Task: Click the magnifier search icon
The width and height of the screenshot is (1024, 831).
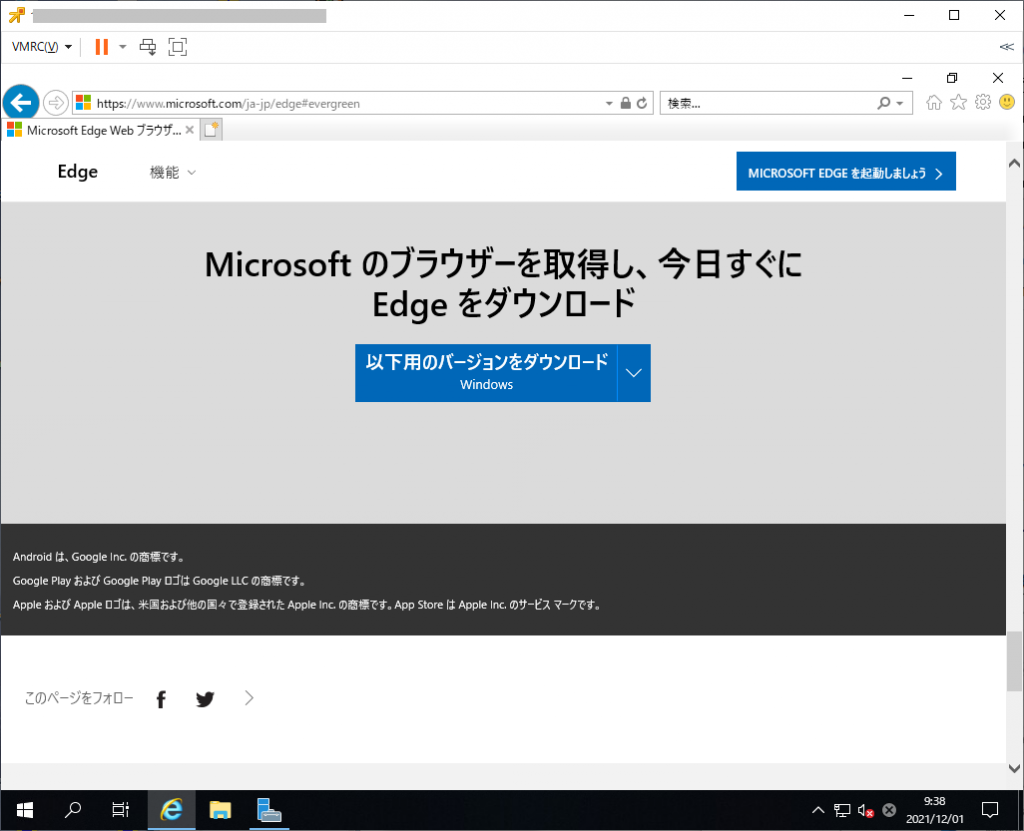Action: [884, 103]
